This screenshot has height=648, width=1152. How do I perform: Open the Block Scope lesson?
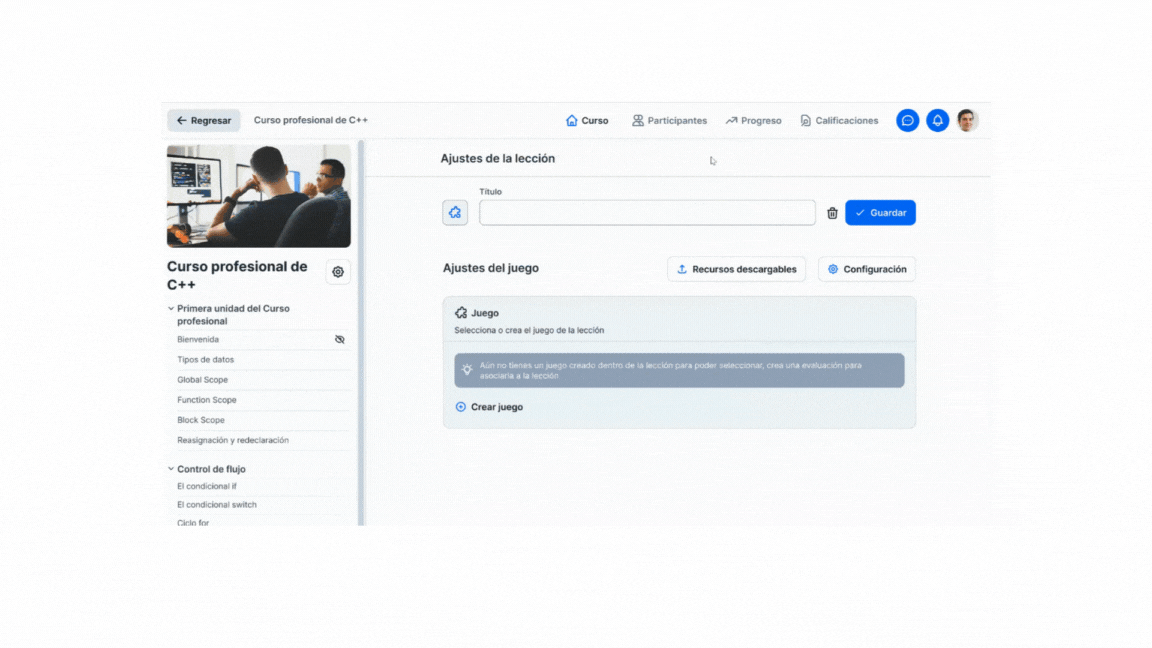[x=201, y=420]
